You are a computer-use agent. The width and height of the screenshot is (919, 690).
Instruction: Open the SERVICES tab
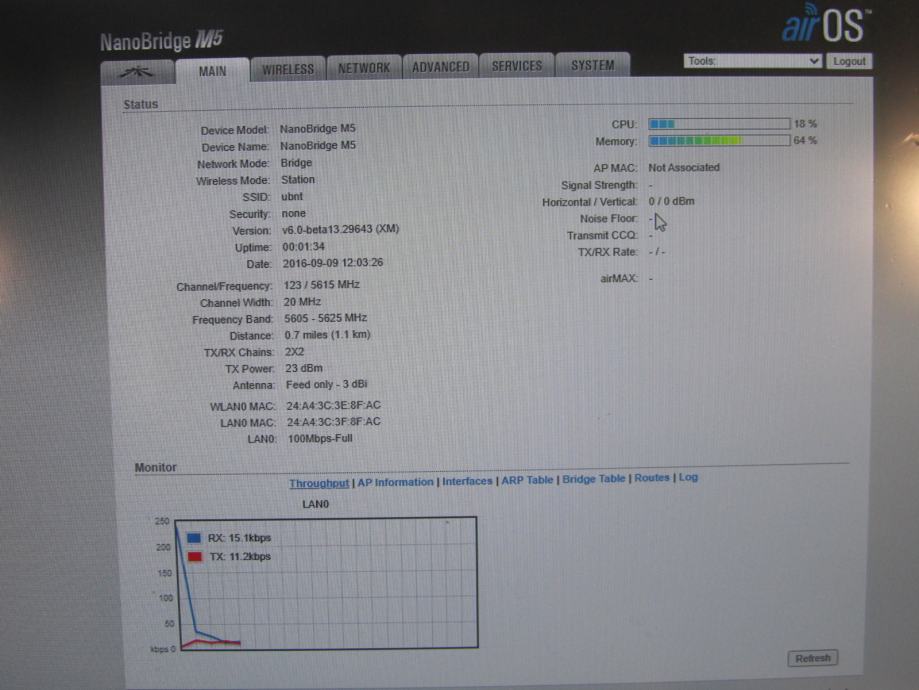point(516,66)
